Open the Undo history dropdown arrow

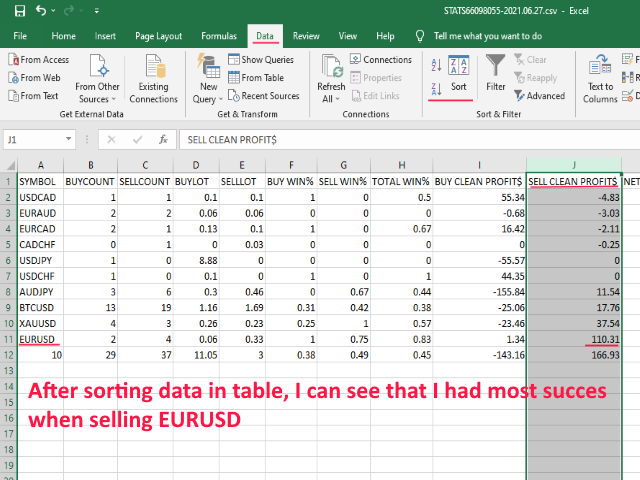[x=53, y=11]
